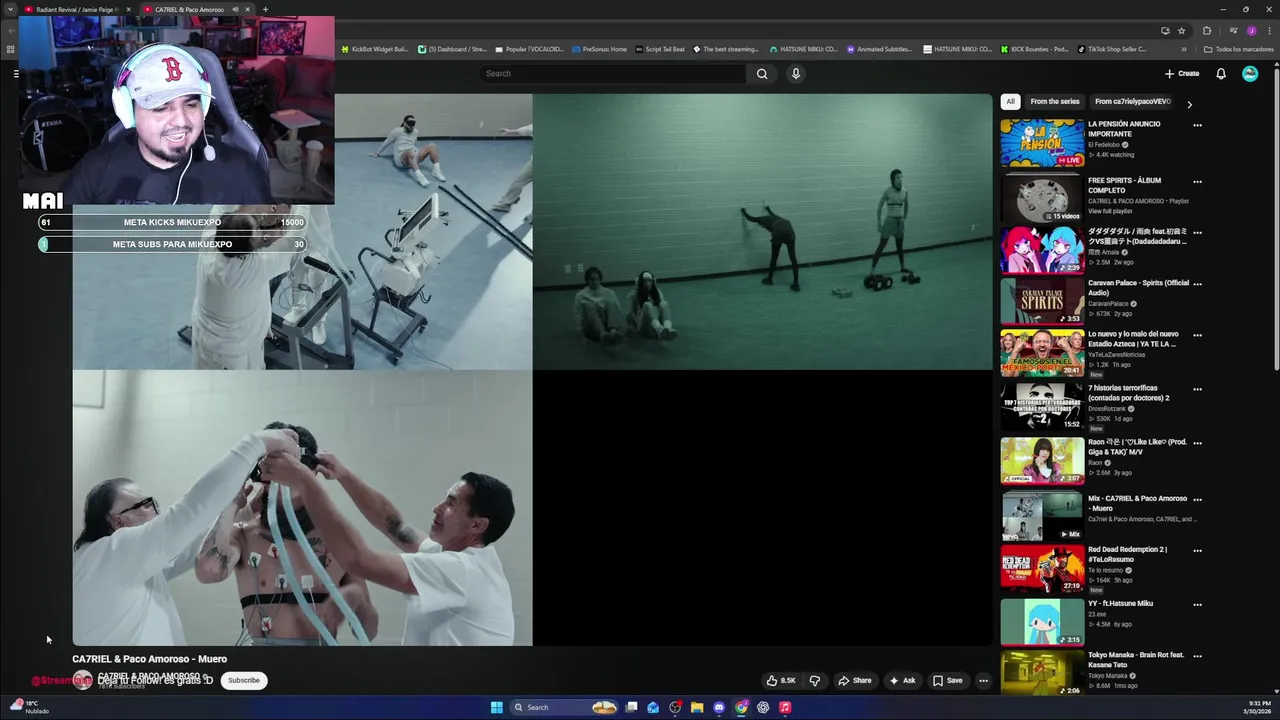This screenshot has width=1280, height=720.
Task: Click the Windows taskbar search box
Action: tap(563, 707)
